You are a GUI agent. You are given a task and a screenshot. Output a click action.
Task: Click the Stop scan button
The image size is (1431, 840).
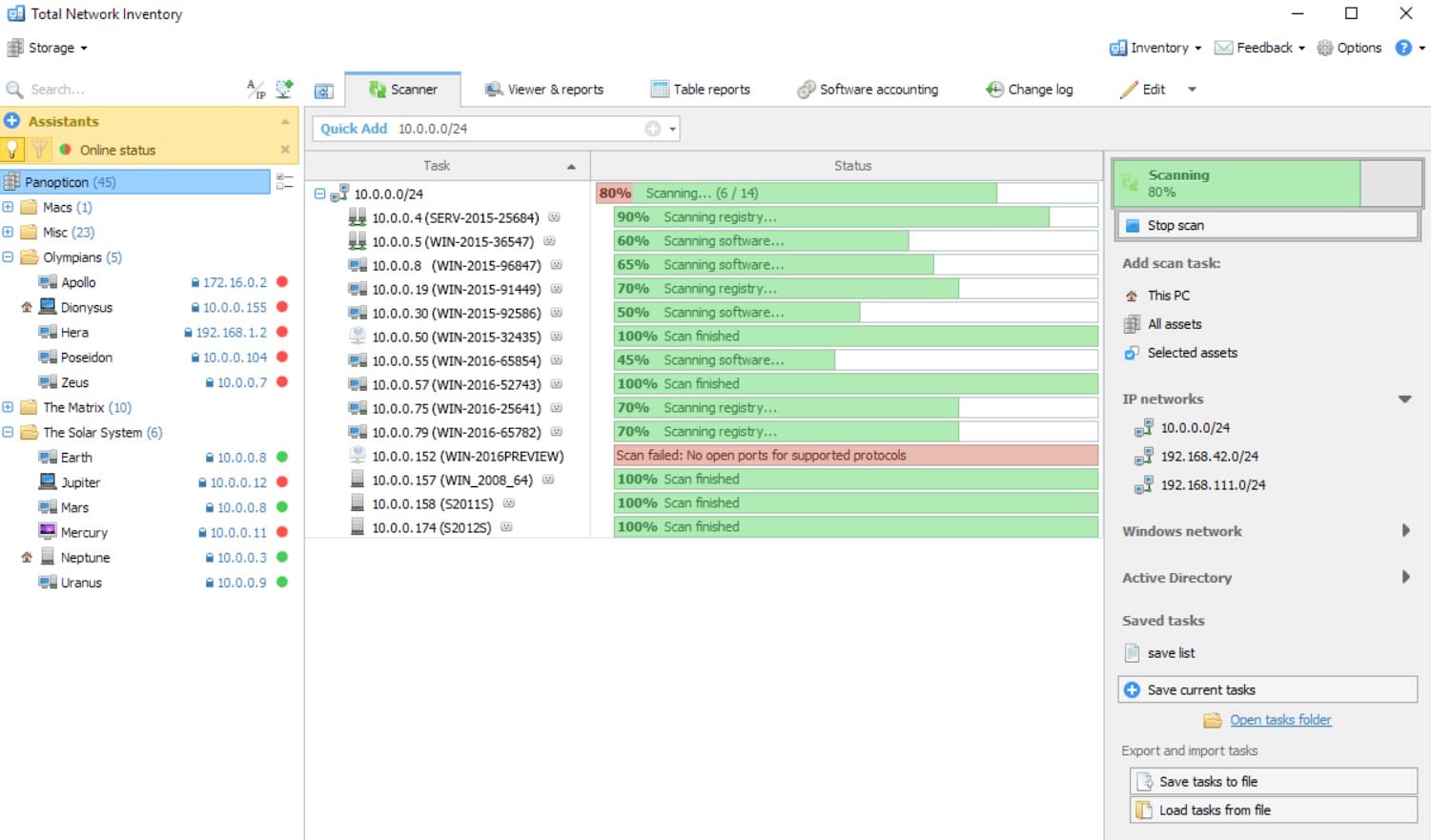point(1268,226)
